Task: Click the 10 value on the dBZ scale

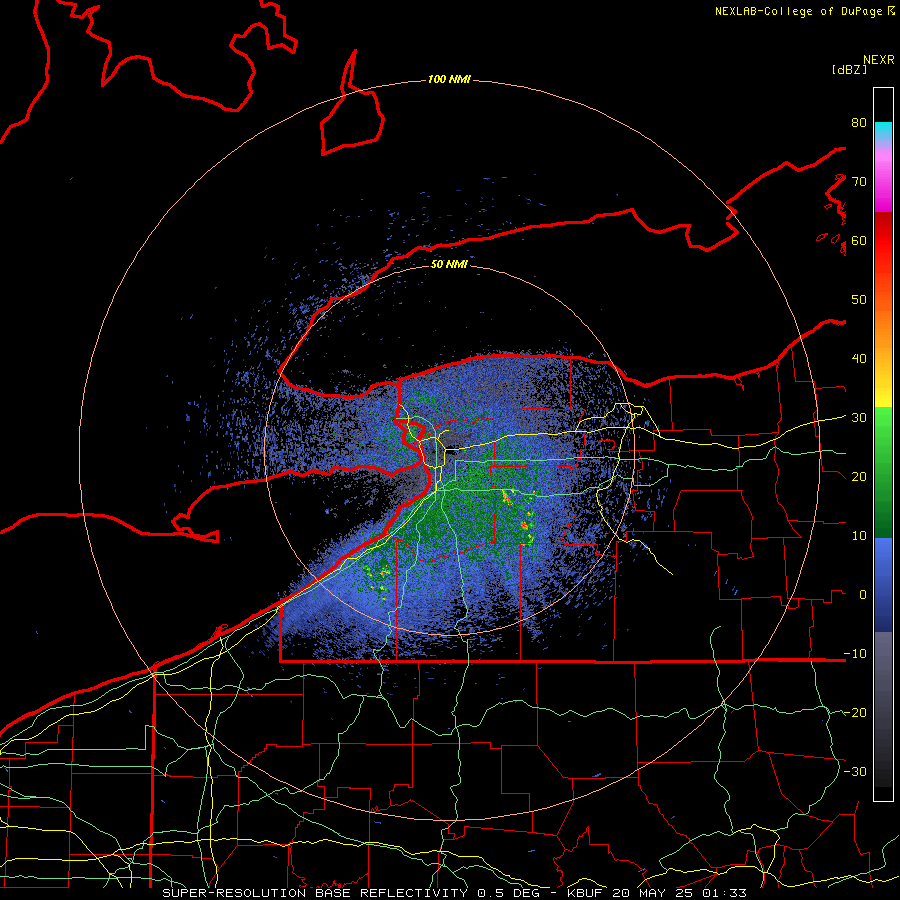Action: [859, 536]
